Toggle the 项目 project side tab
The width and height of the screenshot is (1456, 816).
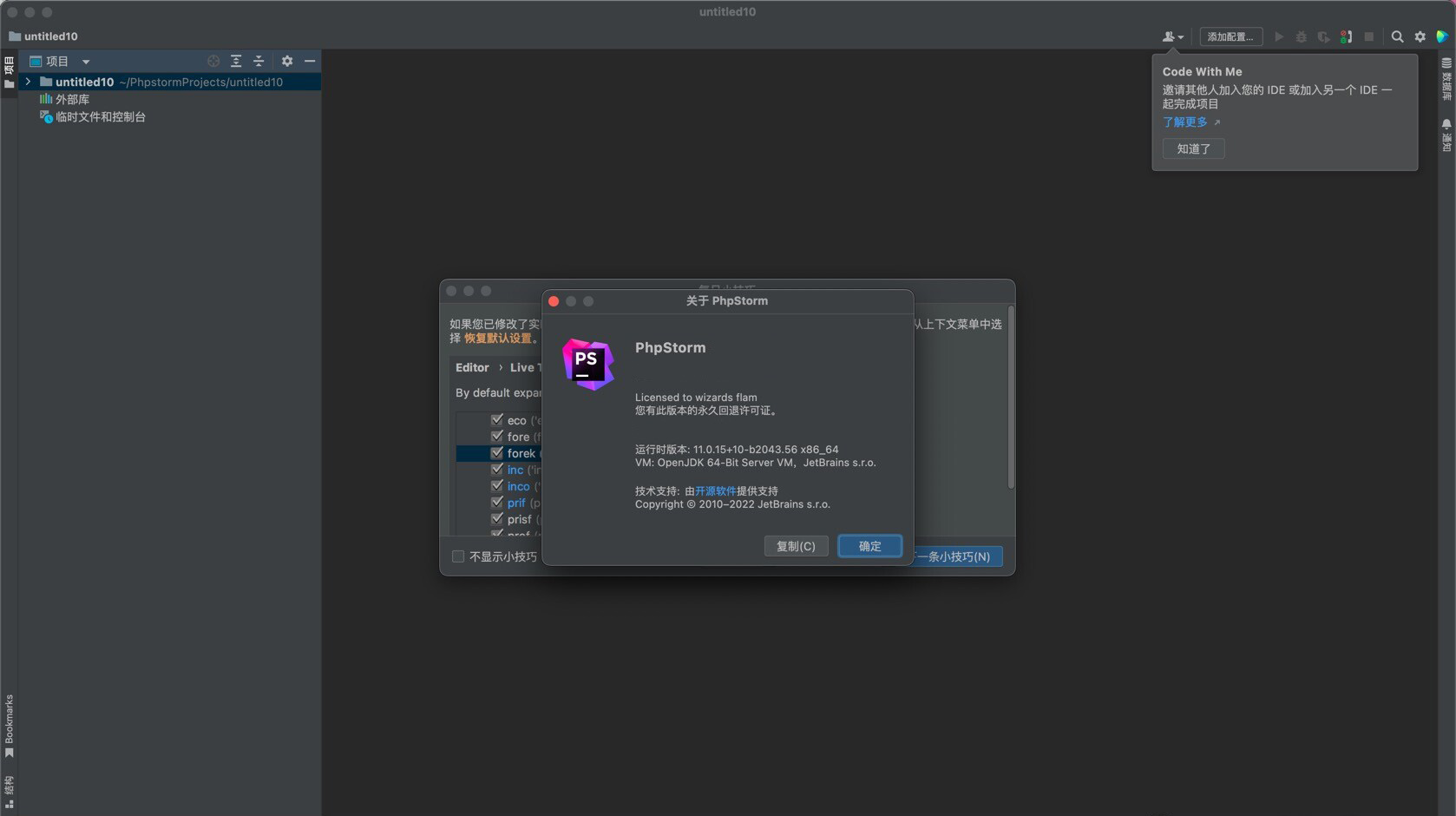tap(10, 73)
